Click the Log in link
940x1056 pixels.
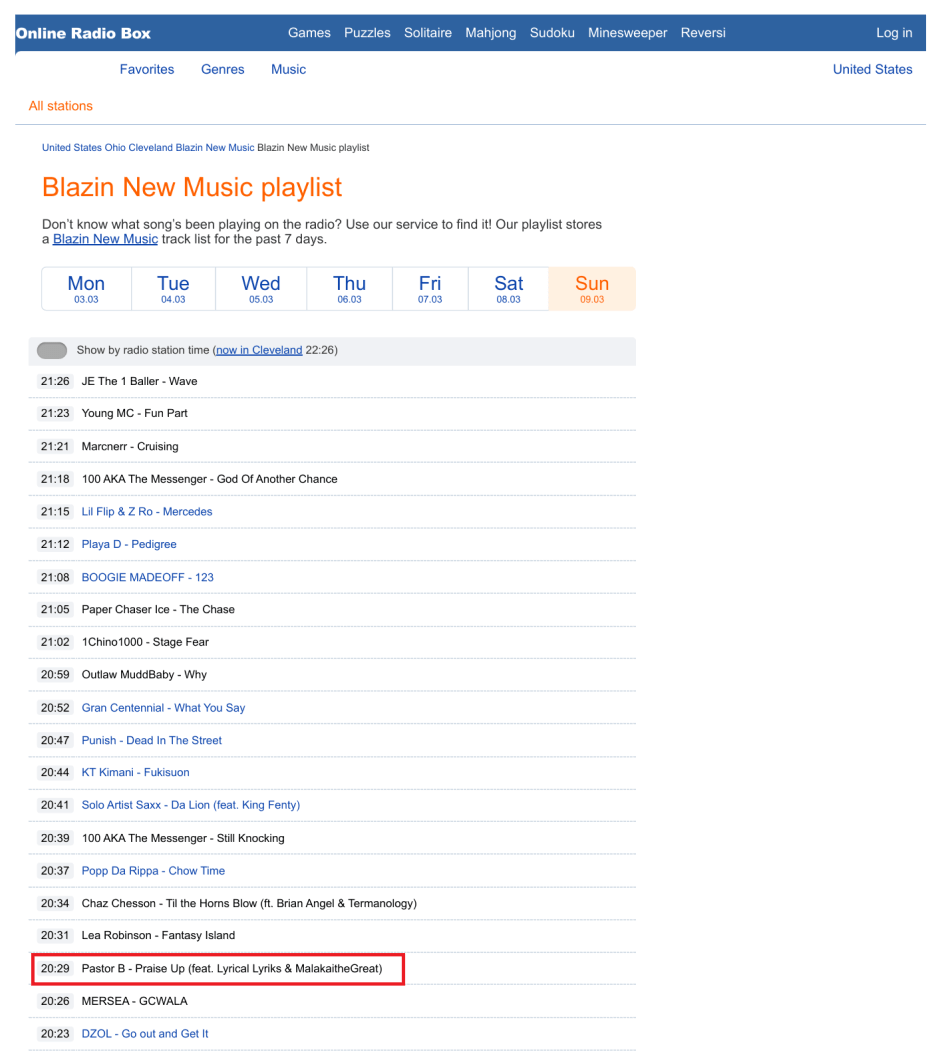893,33
